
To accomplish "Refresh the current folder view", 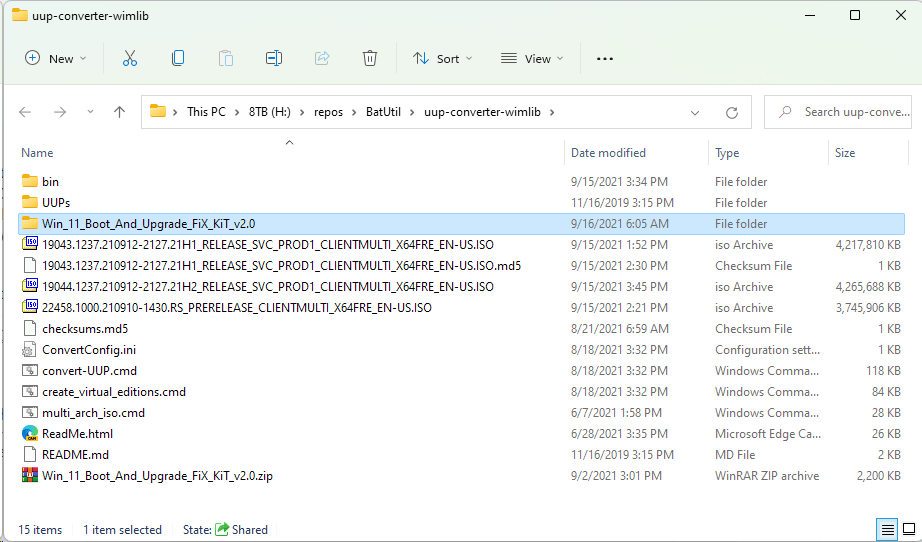I will [x=732, y=112].
